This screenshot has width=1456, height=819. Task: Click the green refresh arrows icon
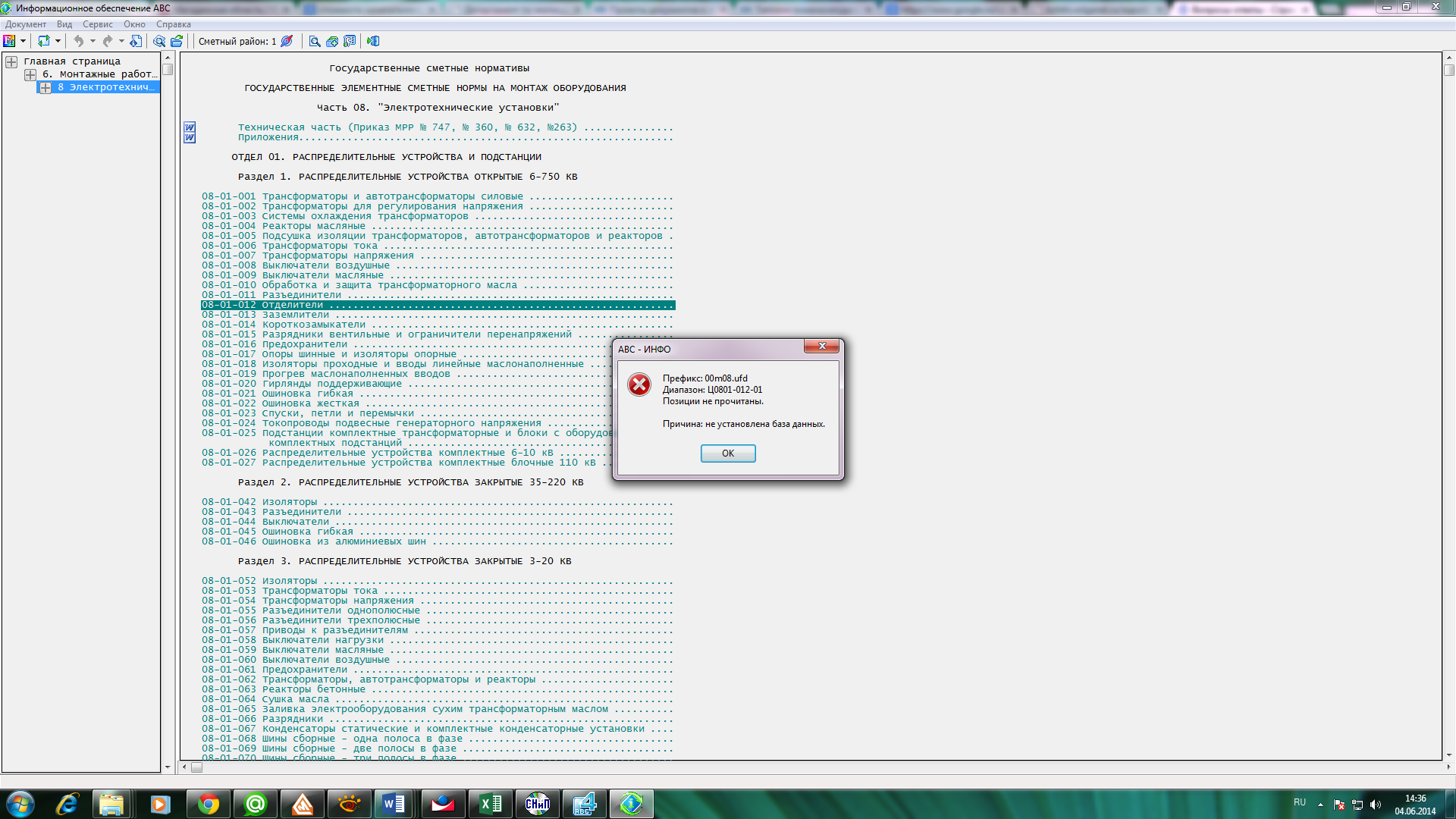click(x=43, y=41)
